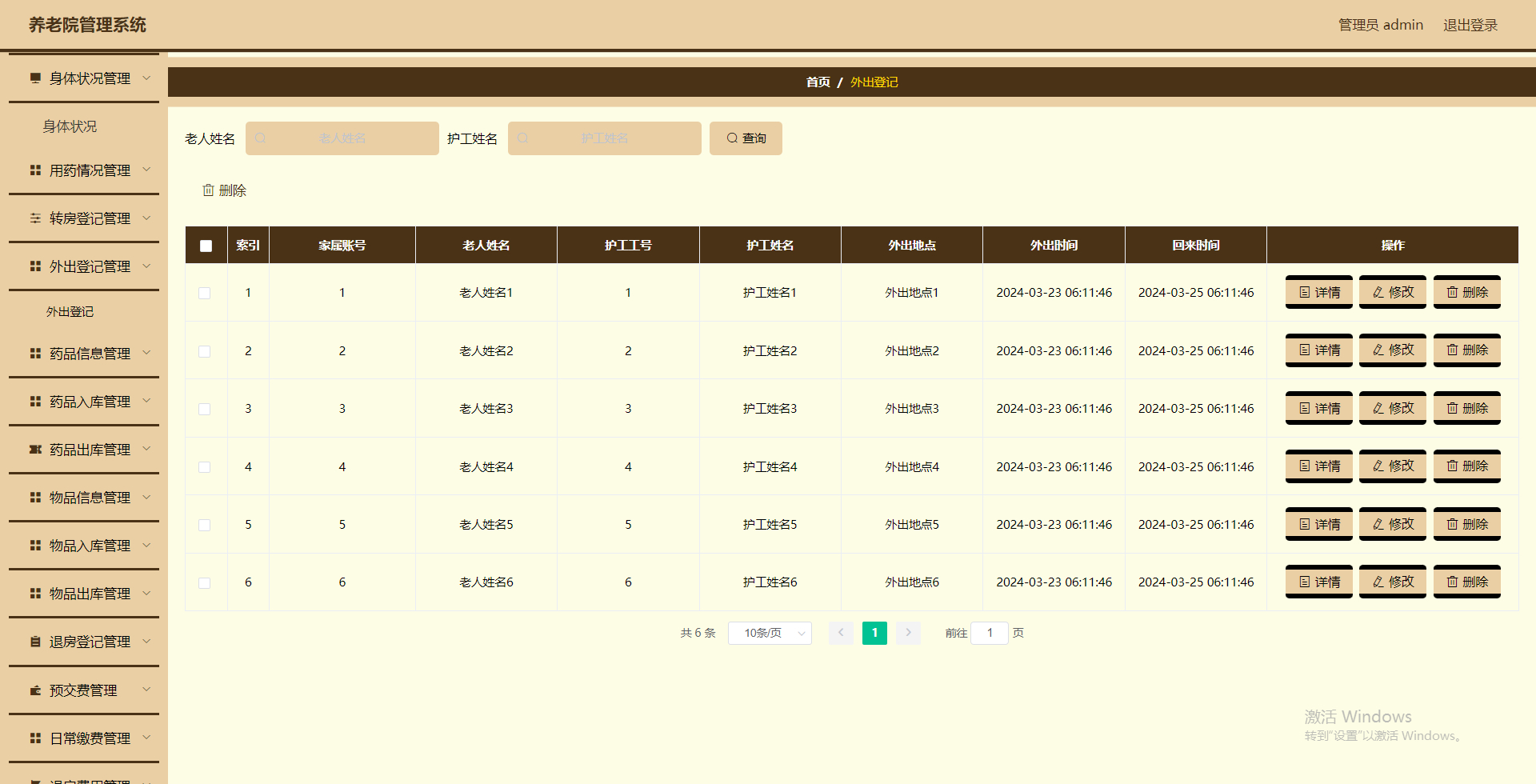Click the grid icon beside 用药情况管理
Screen dimensions: 1536x784
(35, 170)
